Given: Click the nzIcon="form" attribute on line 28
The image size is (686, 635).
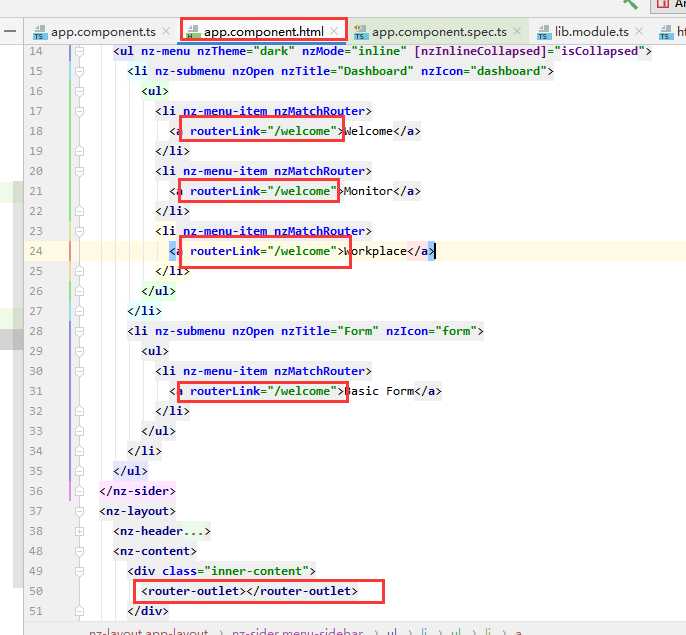Looking at the screenshot, I should [431, 331].
